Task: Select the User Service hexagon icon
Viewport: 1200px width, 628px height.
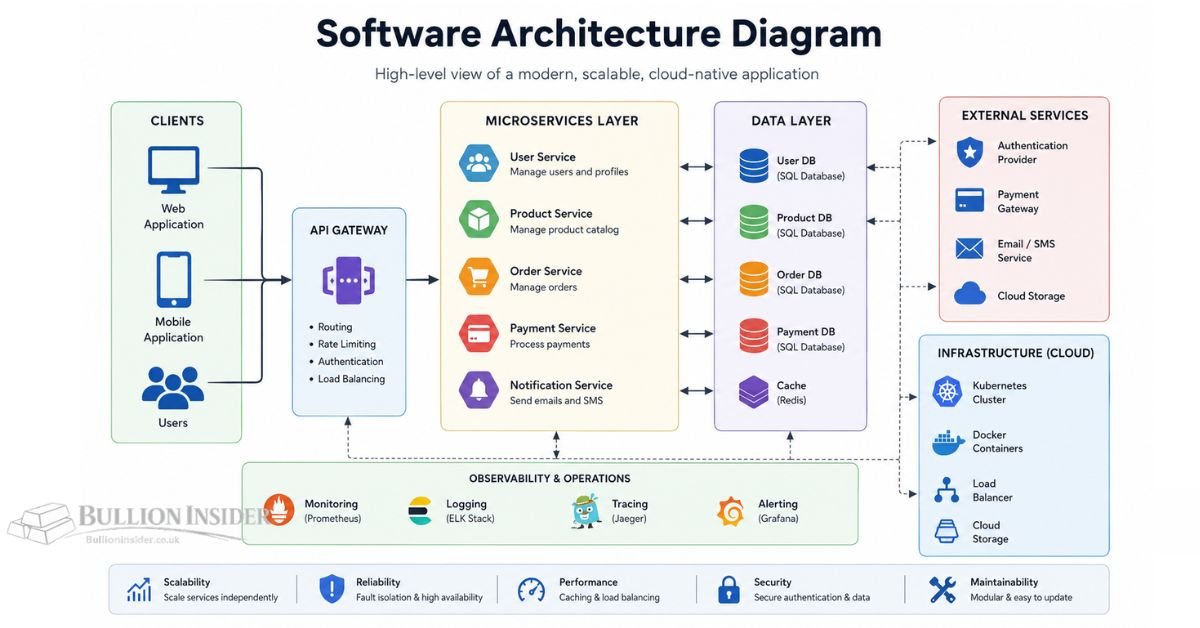Action: 479,163
